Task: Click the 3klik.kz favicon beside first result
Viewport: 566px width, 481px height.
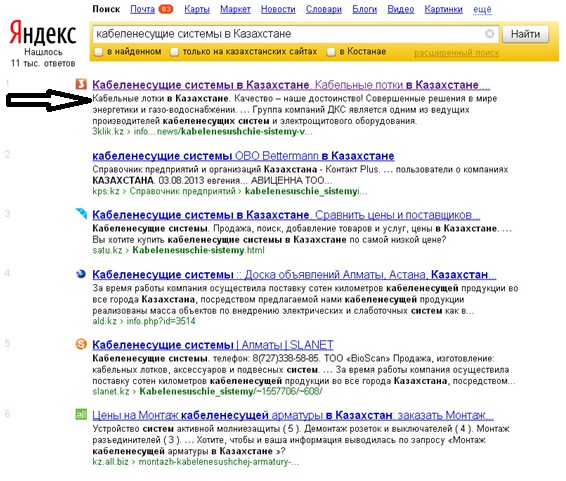Action: coord(81,84)
